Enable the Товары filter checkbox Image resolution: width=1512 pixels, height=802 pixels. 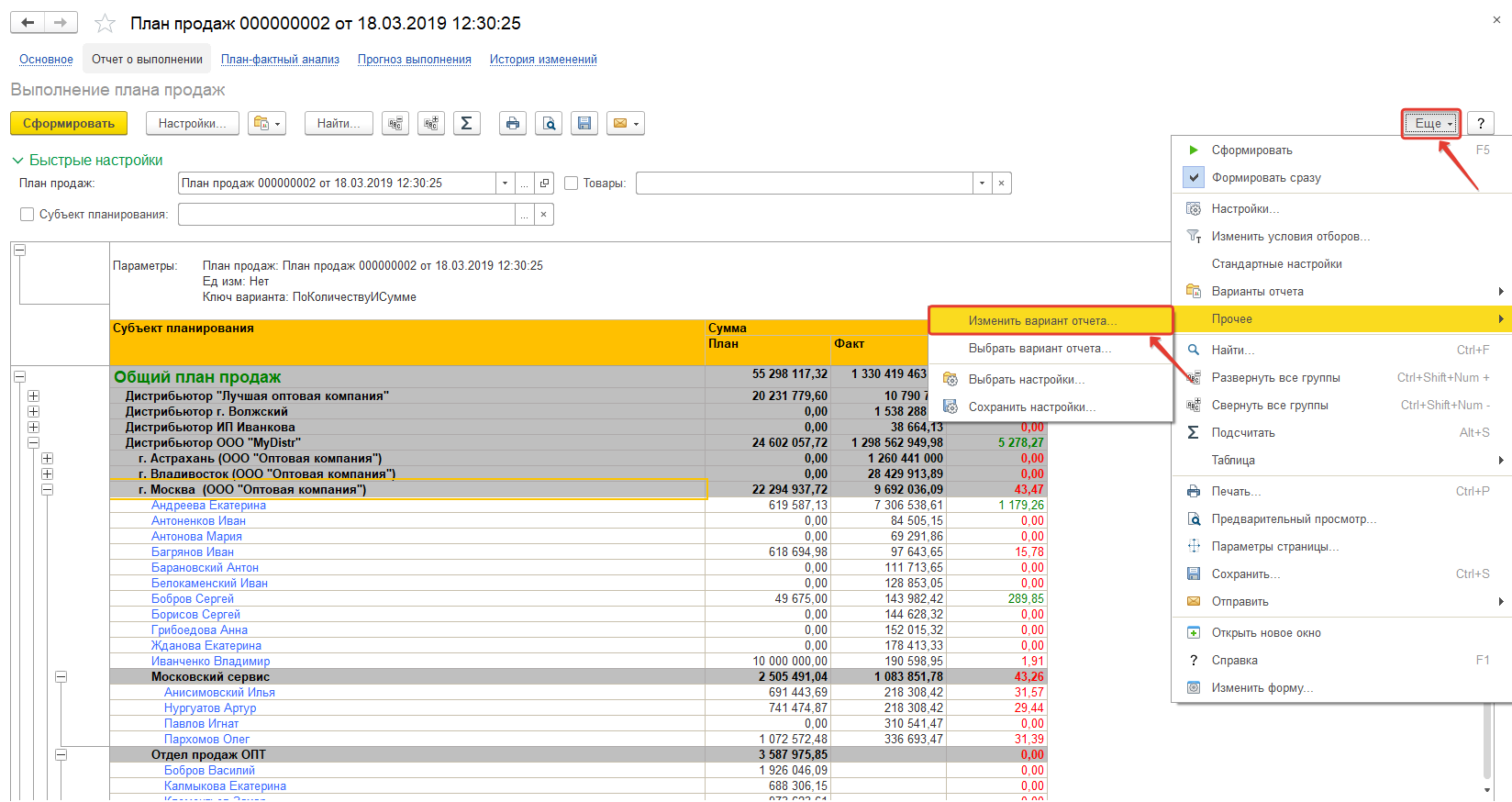(x=571, y=184)
